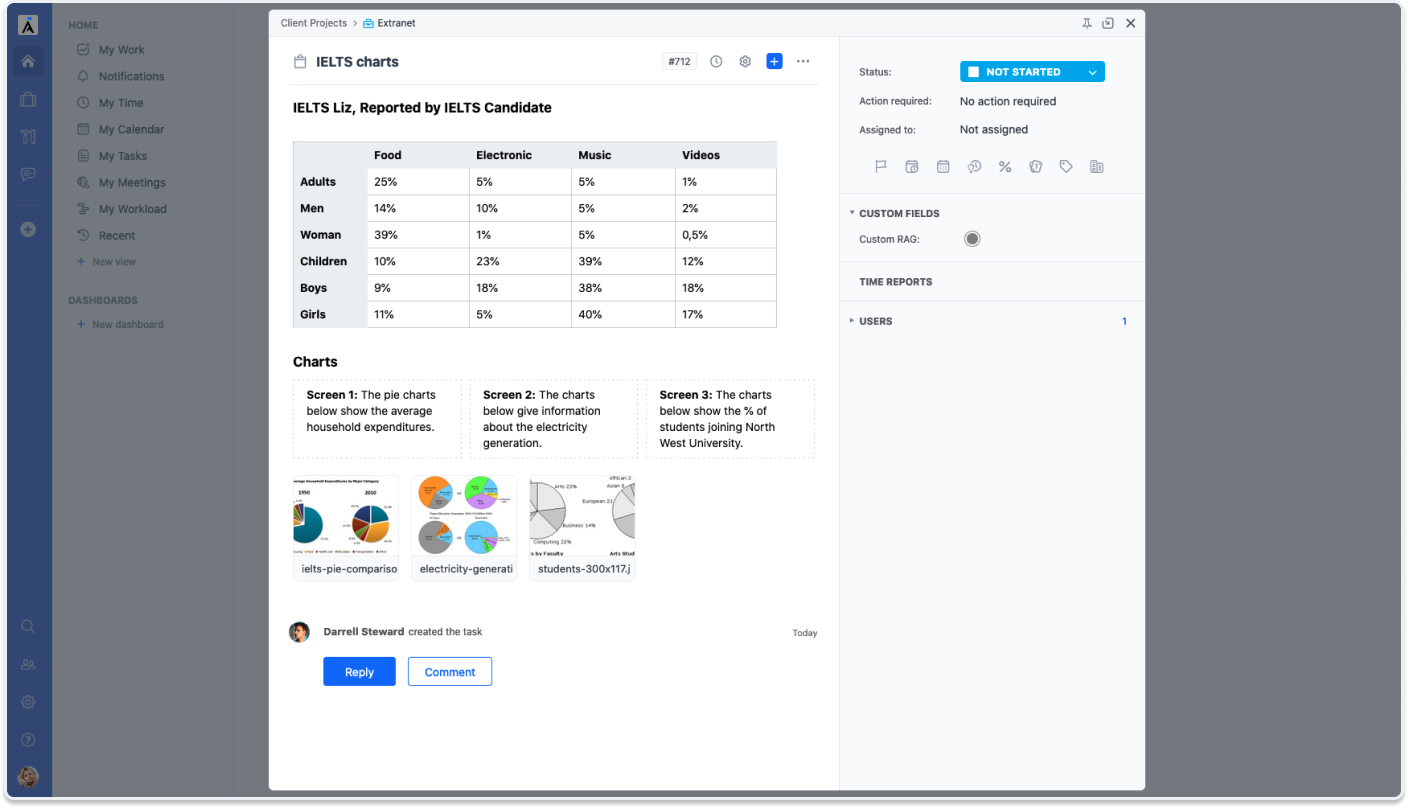Image resolution: width=1408 pixels, height=808 pixels.
Task: Open My Work in the sidebar
Action: point(122,50)
